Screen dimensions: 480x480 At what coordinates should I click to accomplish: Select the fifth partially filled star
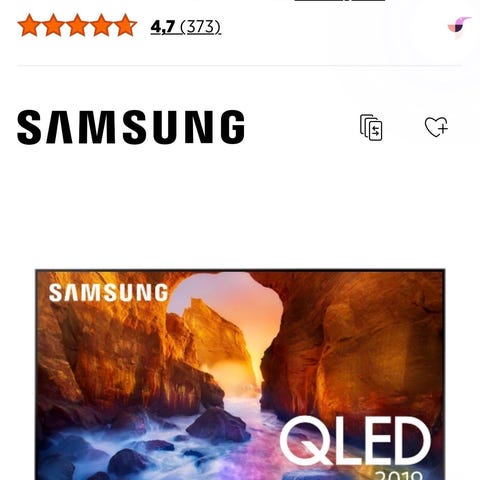tap(125, 25)
